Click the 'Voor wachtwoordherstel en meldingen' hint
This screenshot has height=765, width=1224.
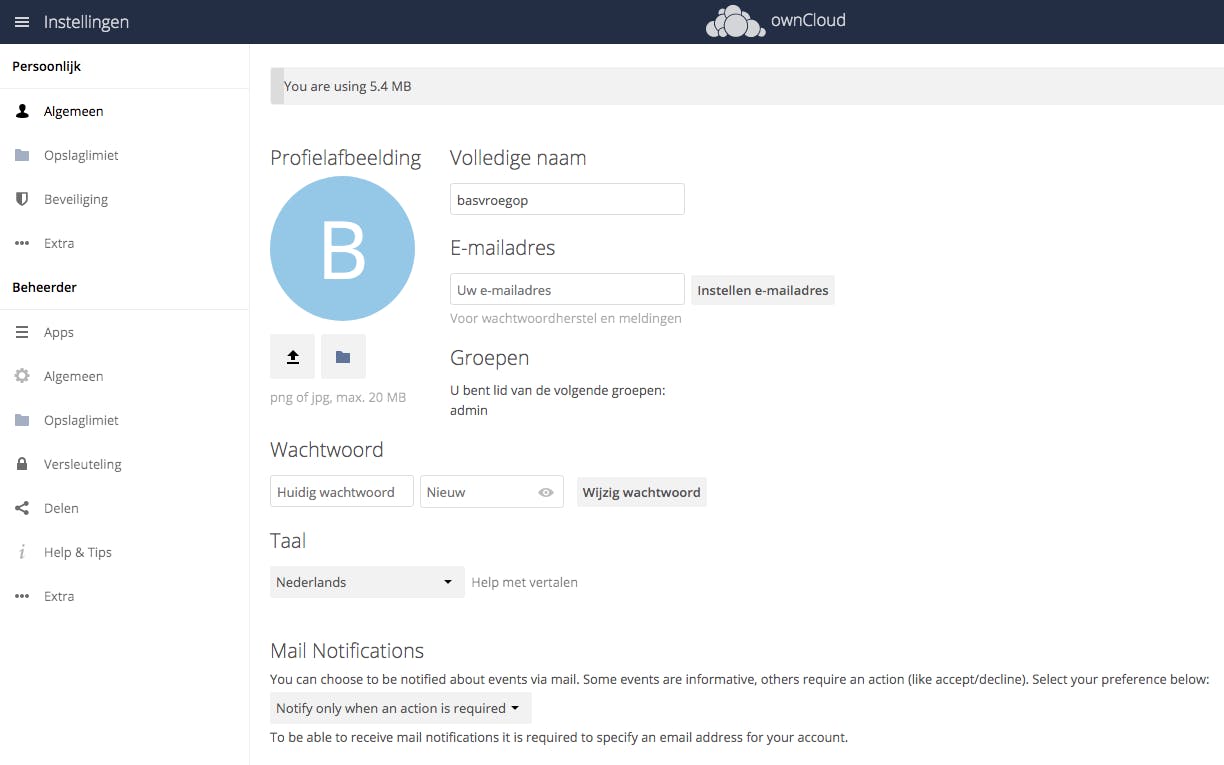coord(566,318)
